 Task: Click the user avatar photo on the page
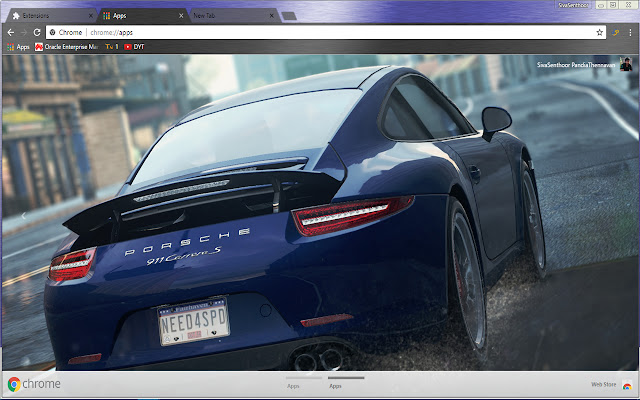[x=626, y=64]
